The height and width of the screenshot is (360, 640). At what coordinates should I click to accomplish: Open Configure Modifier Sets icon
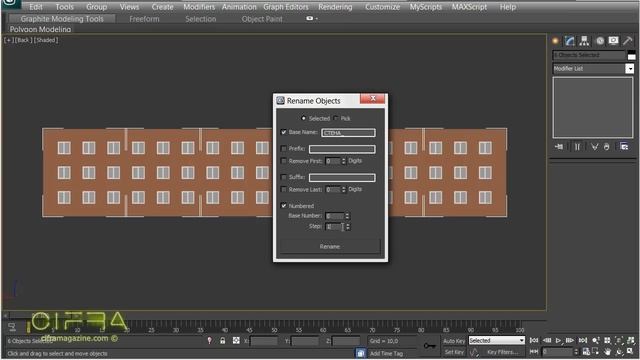[624, 147]
